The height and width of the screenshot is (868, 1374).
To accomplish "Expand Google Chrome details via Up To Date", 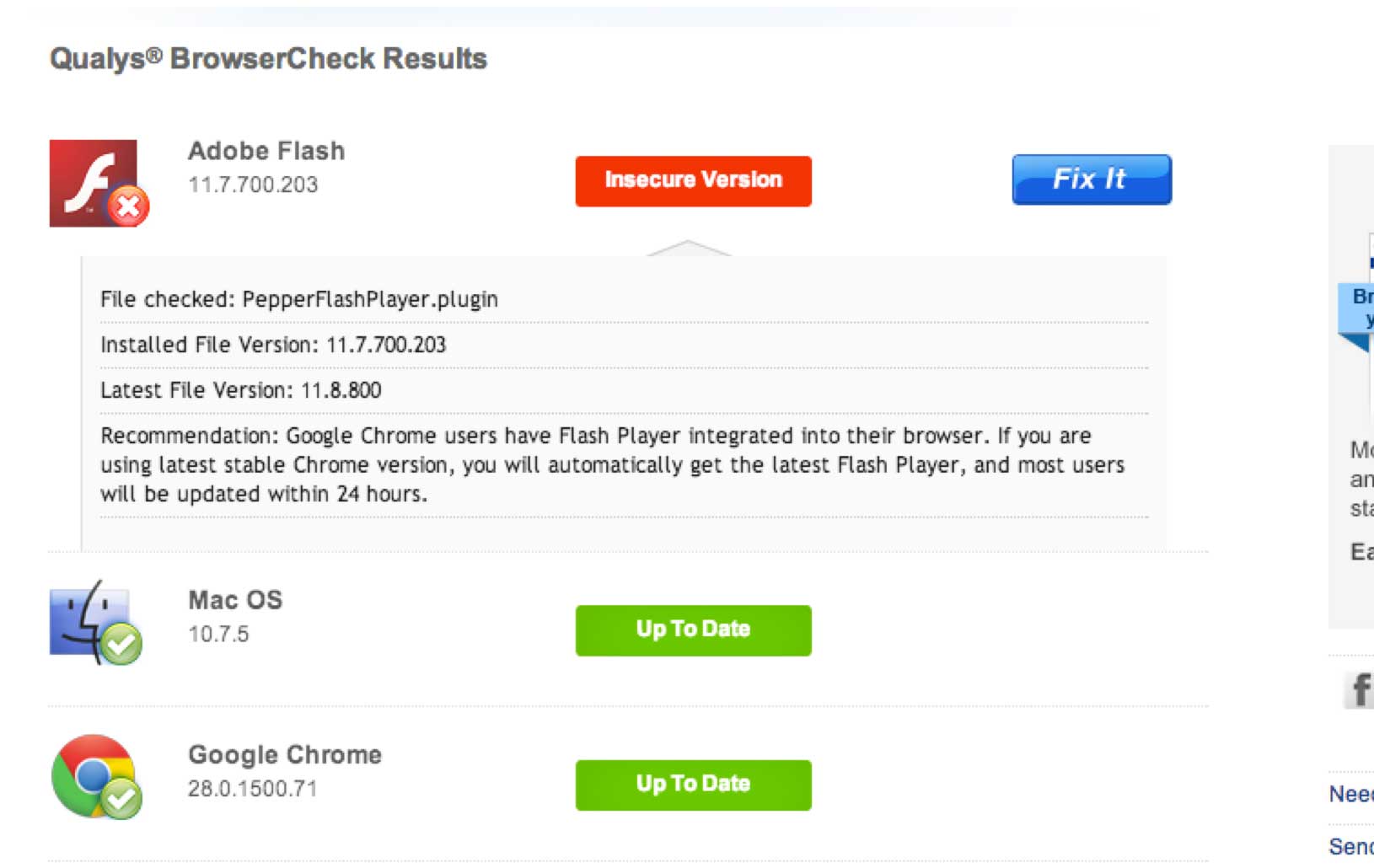I will (693, 785).
